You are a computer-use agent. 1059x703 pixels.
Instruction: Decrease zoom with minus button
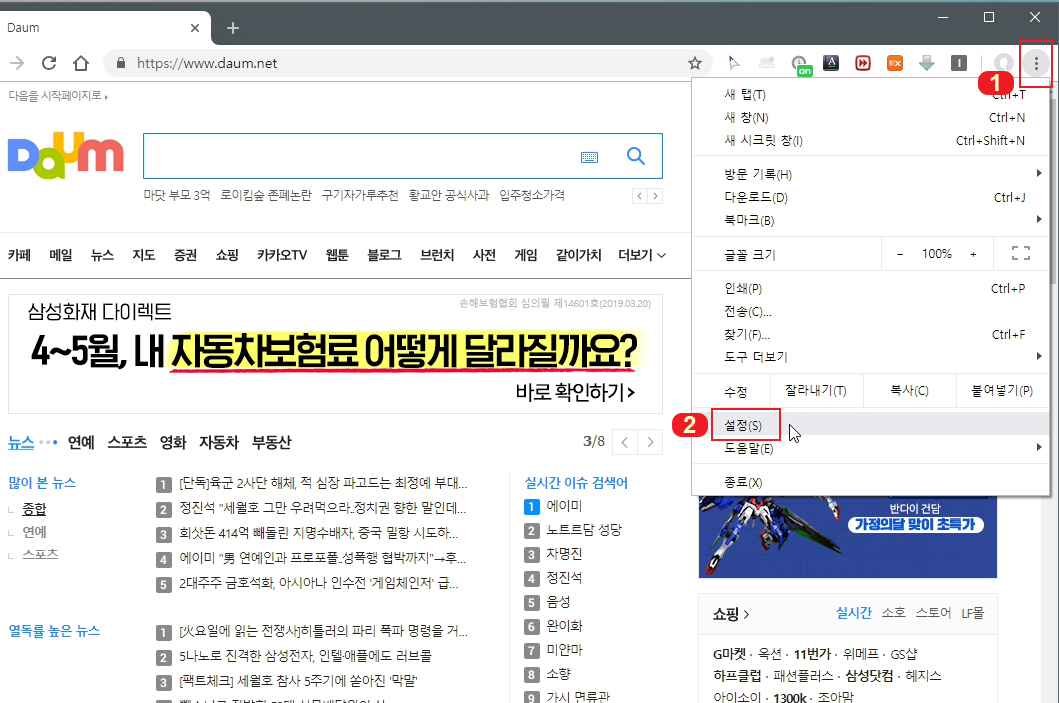coord(900,254)
